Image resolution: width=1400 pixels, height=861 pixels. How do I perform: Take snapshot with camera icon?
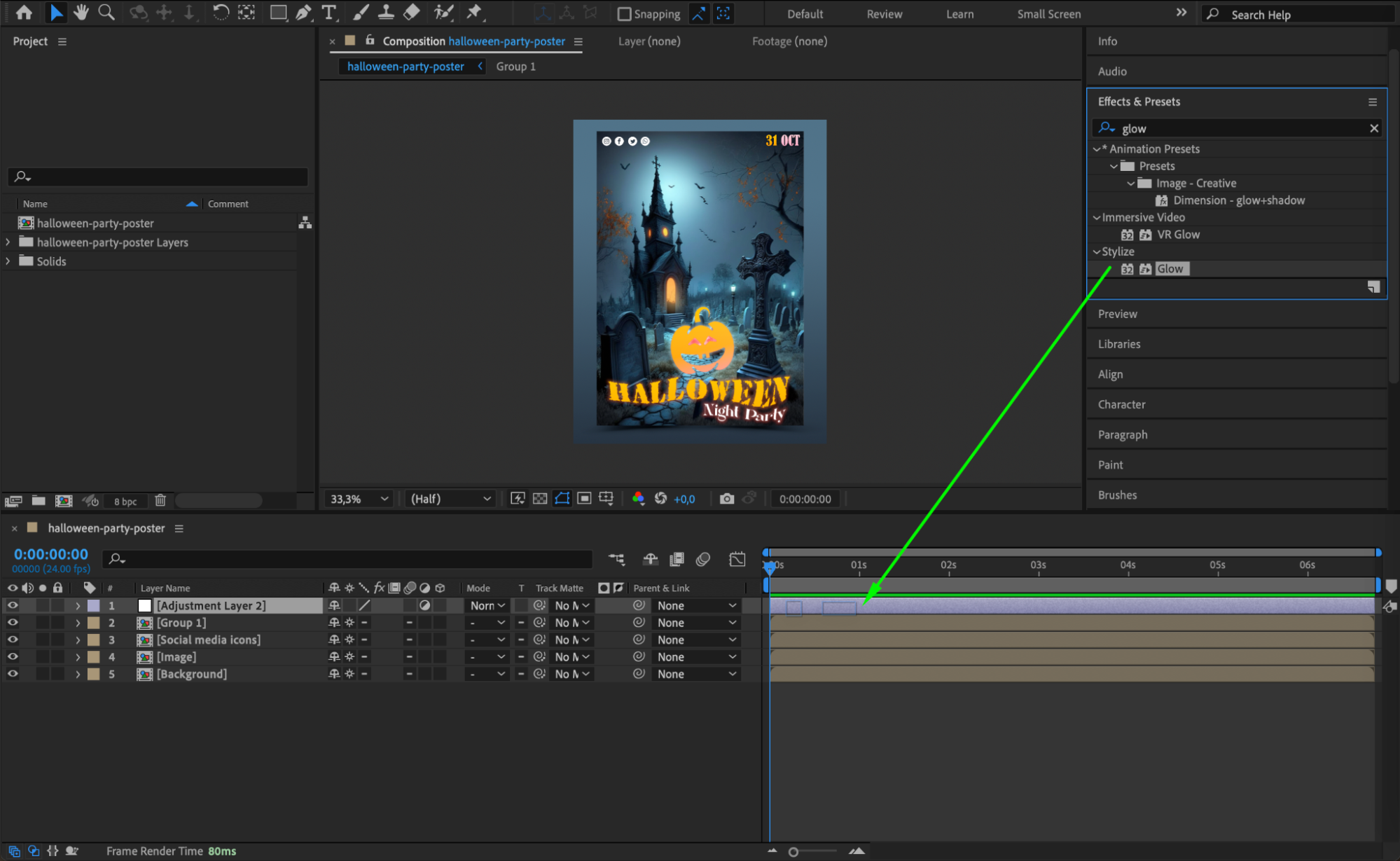coord(727,499)
